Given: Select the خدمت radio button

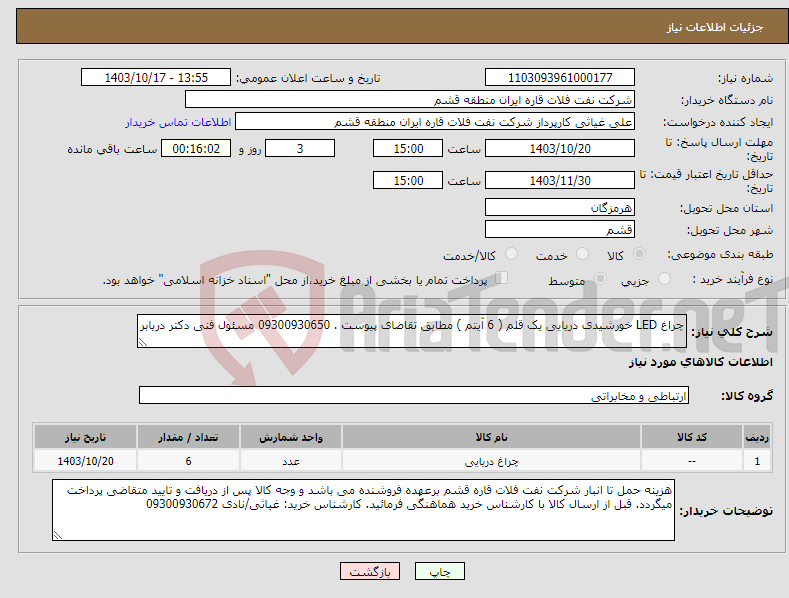Looking at the screenshot, I should click(582, 254).
